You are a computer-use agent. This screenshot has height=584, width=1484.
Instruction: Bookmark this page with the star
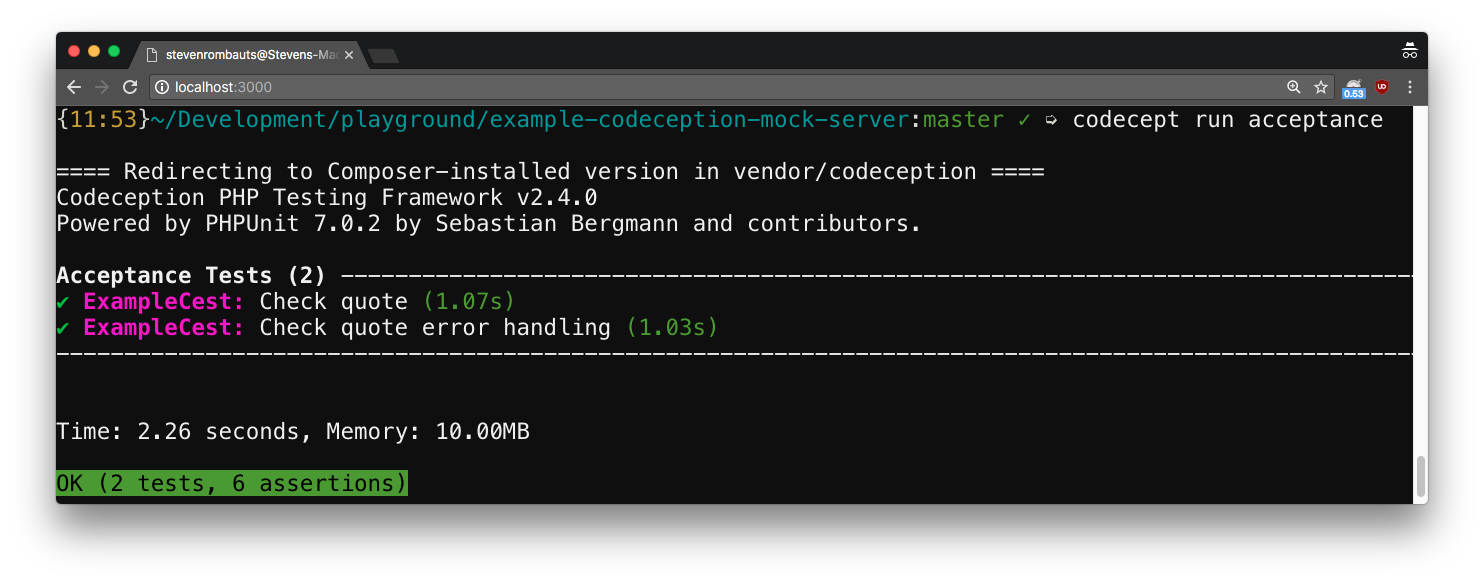point(1320,87)
